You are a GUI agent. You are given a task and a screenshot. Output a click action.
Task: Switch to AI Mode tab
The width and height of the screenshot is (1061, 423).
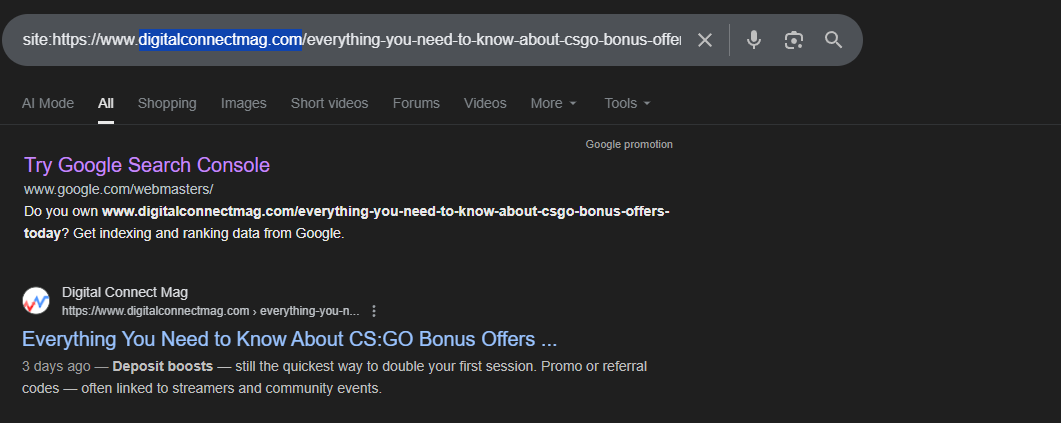48,103
